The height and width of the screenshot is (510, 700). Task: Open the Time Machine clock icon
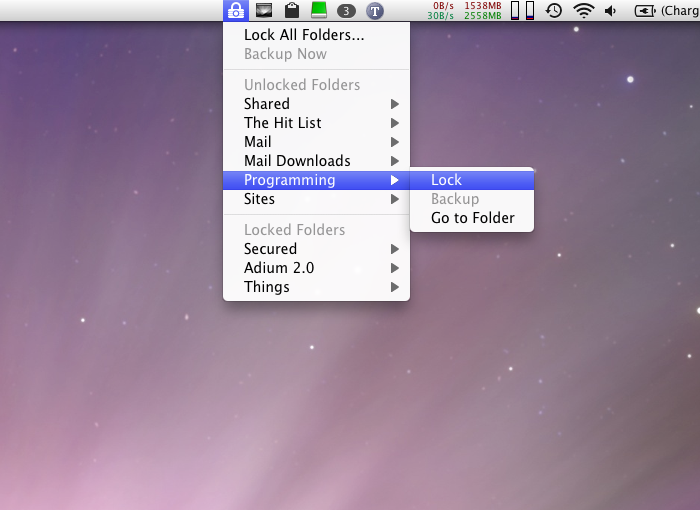(x=554, y=10)
